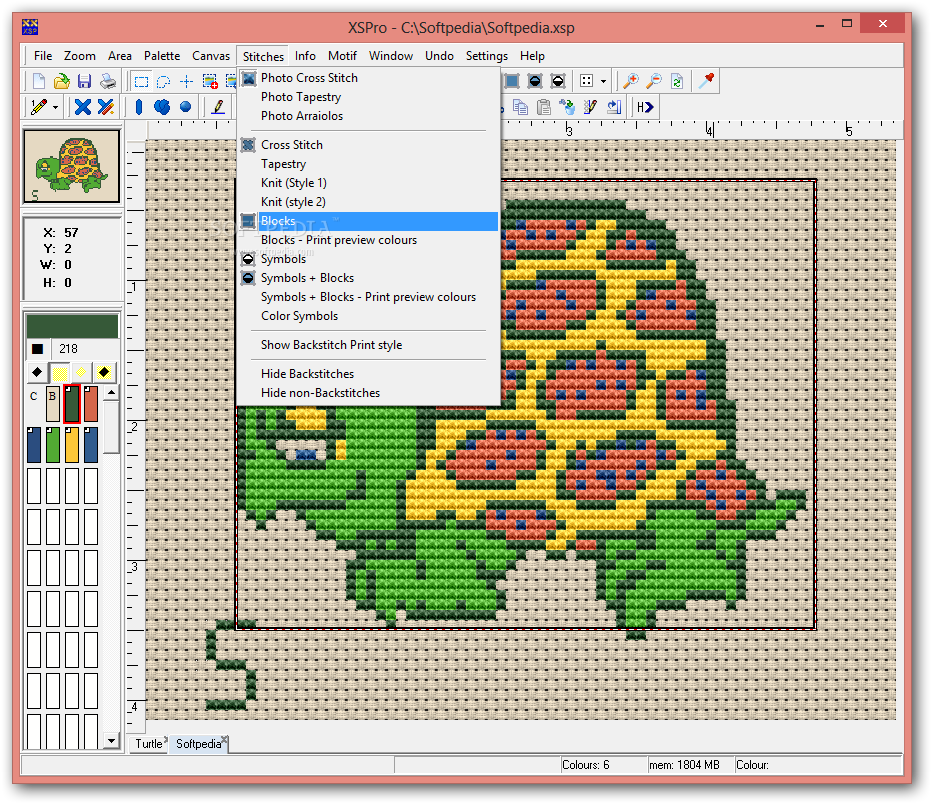The image size is (932, 804).
Task: Choose the cross stitch with pencil tool
Action: point(106,107)
